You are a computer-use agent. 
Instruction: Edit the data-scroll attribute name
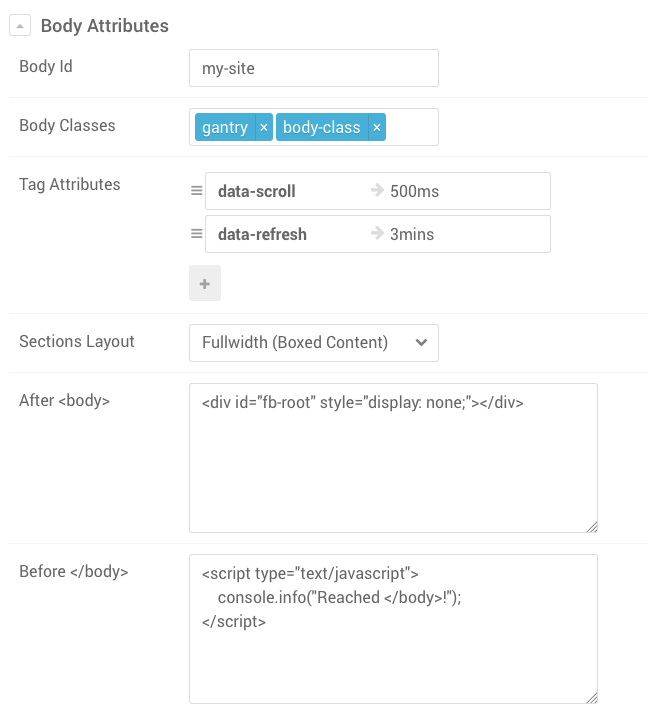280,191
